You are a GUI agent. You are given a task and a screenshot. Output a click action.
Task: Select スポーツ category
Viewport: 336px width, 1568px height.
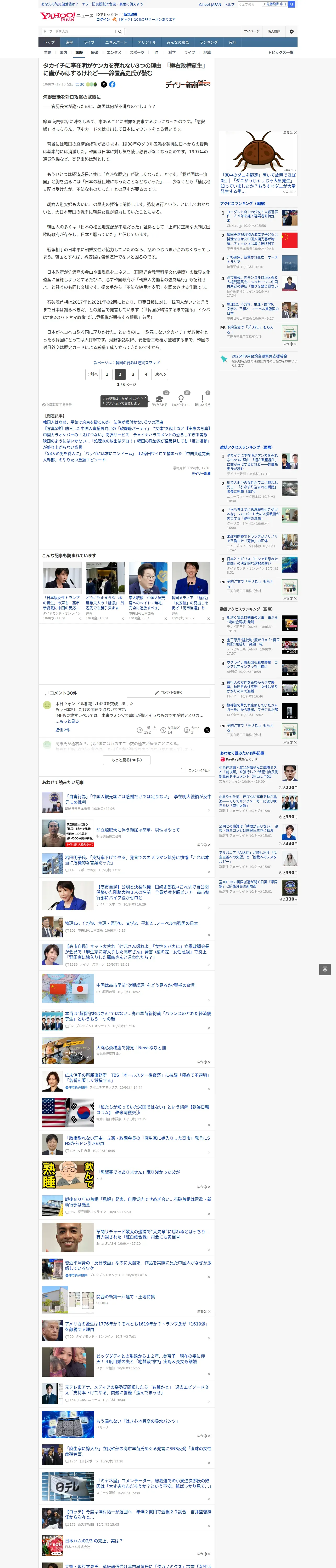137,52
